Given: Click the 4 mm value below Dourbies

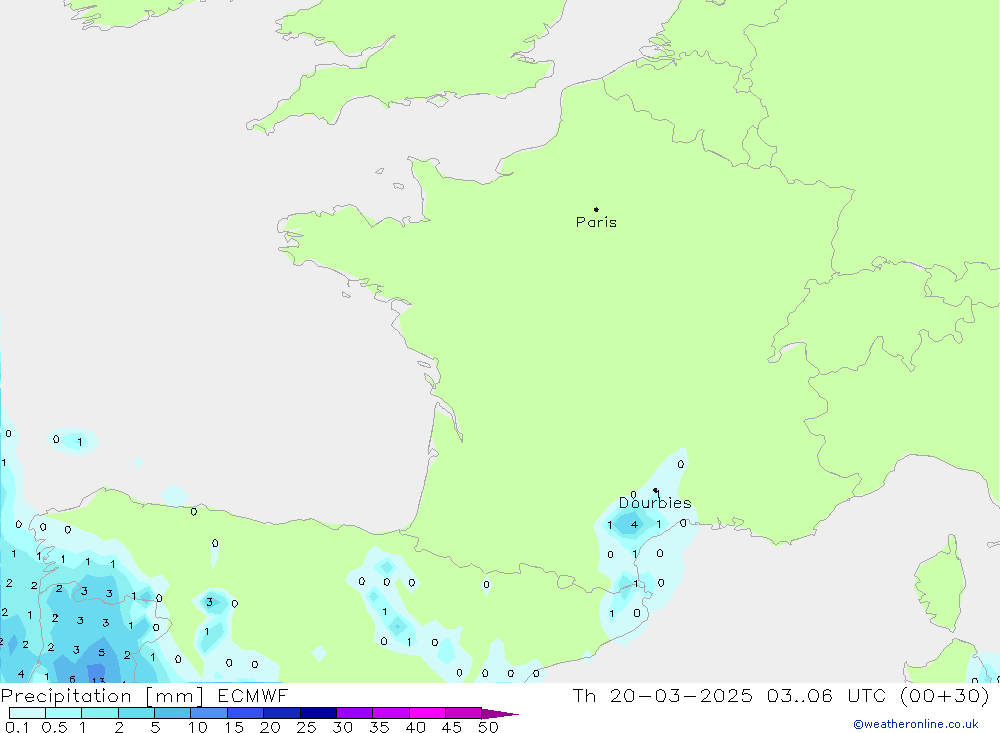Looking at the screenshot, I should pos(634,524).
